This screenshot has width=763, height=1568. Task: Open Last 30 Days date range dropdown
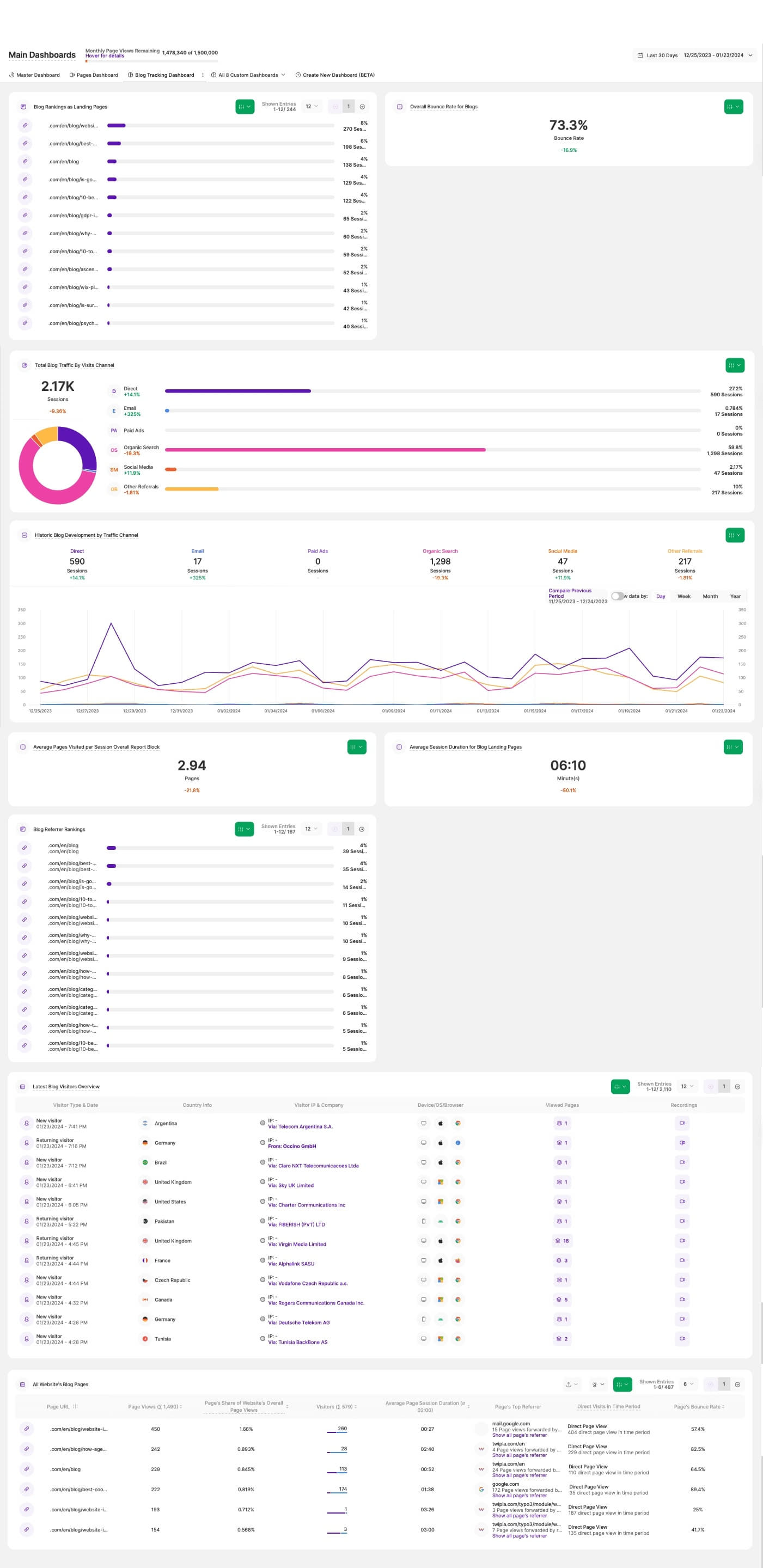click(695, 56)
